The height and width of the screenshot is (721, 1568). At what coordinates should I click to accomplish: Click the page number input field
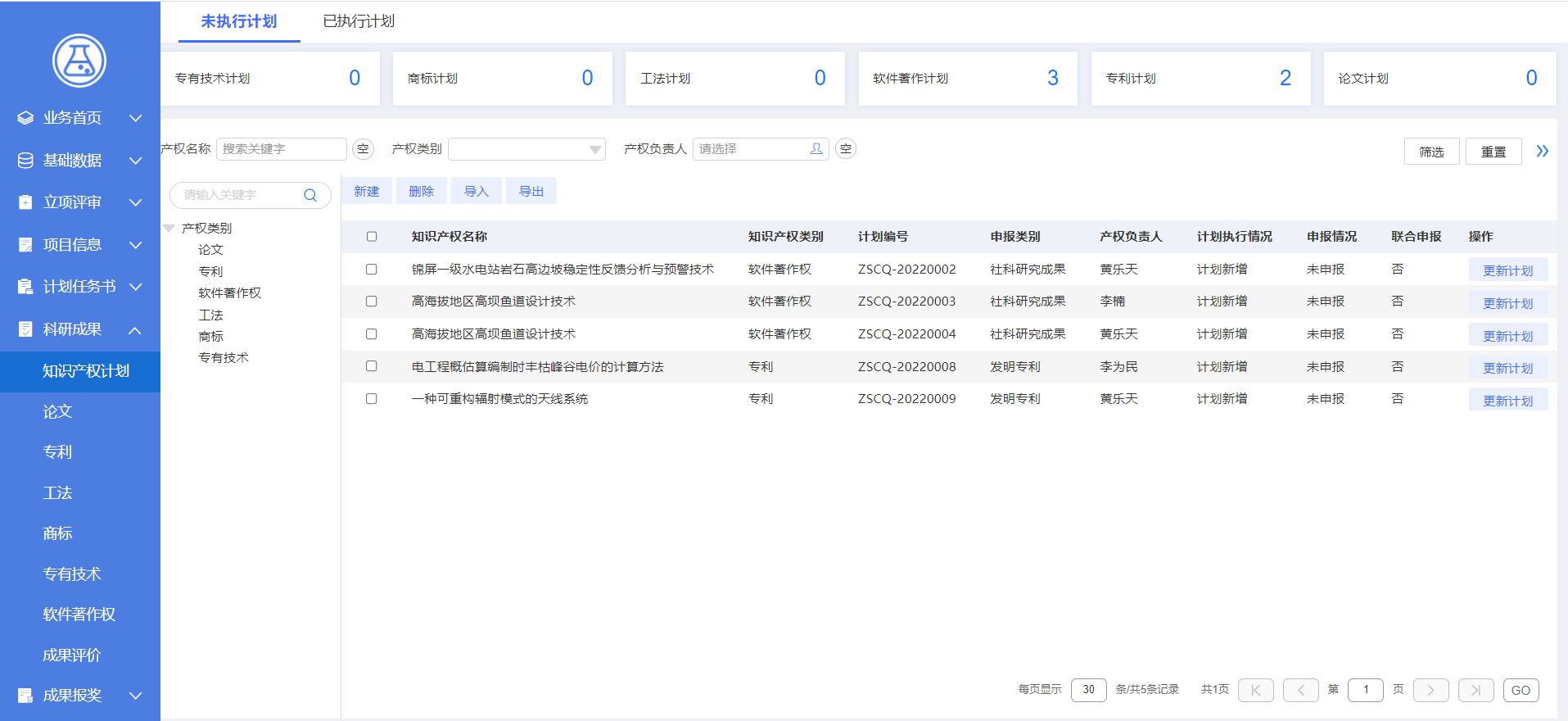[x=1366, y=690]
